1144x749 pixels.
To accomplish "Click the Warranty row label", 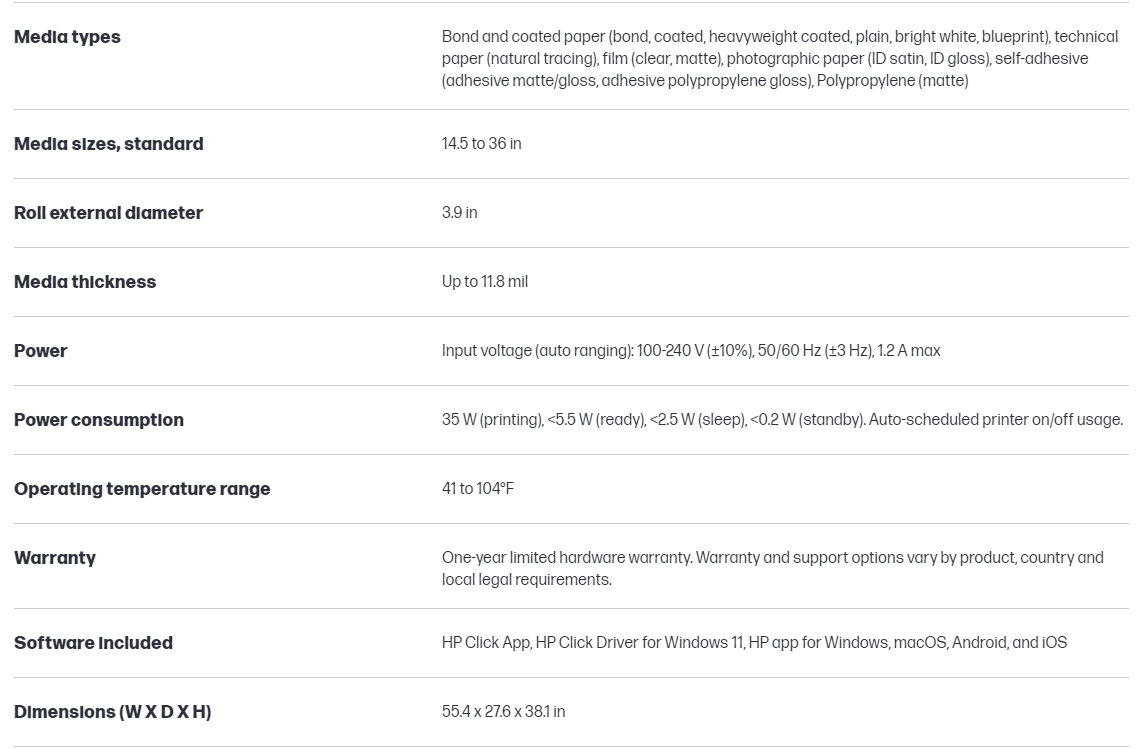I will point(55,558).
